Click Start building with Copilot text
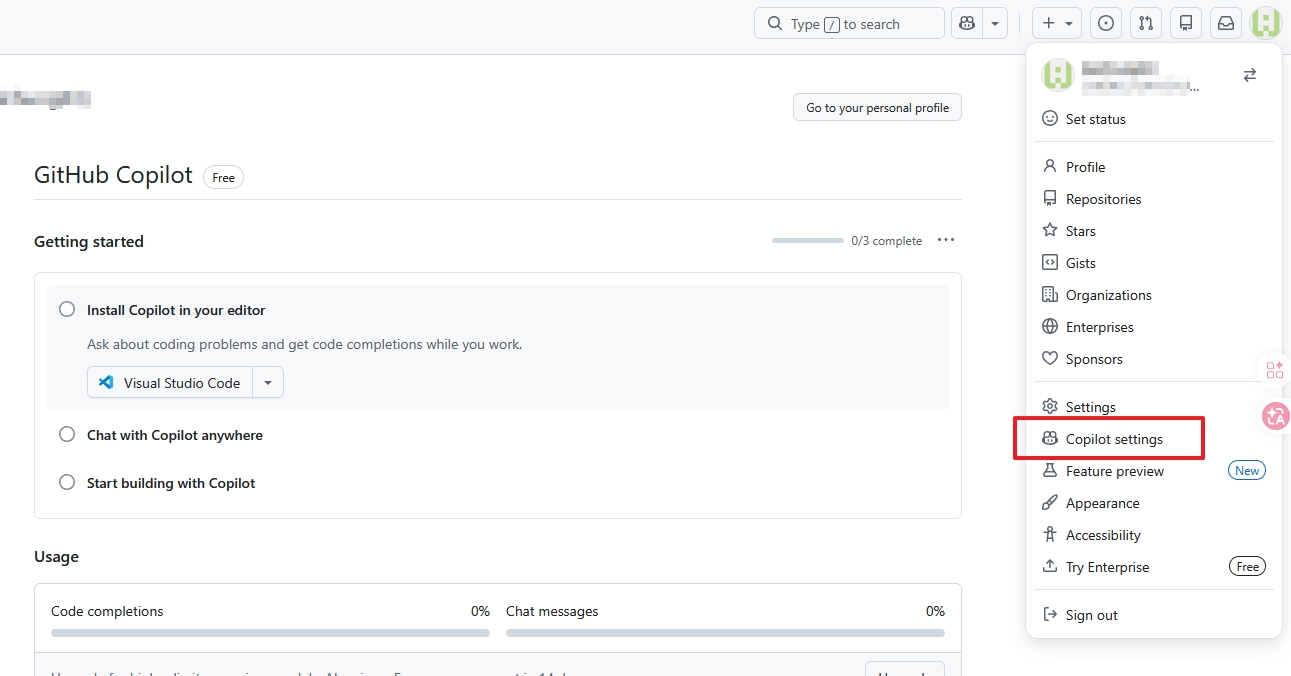Screen dimensions: 1291x676 click(x=171, y=483)
